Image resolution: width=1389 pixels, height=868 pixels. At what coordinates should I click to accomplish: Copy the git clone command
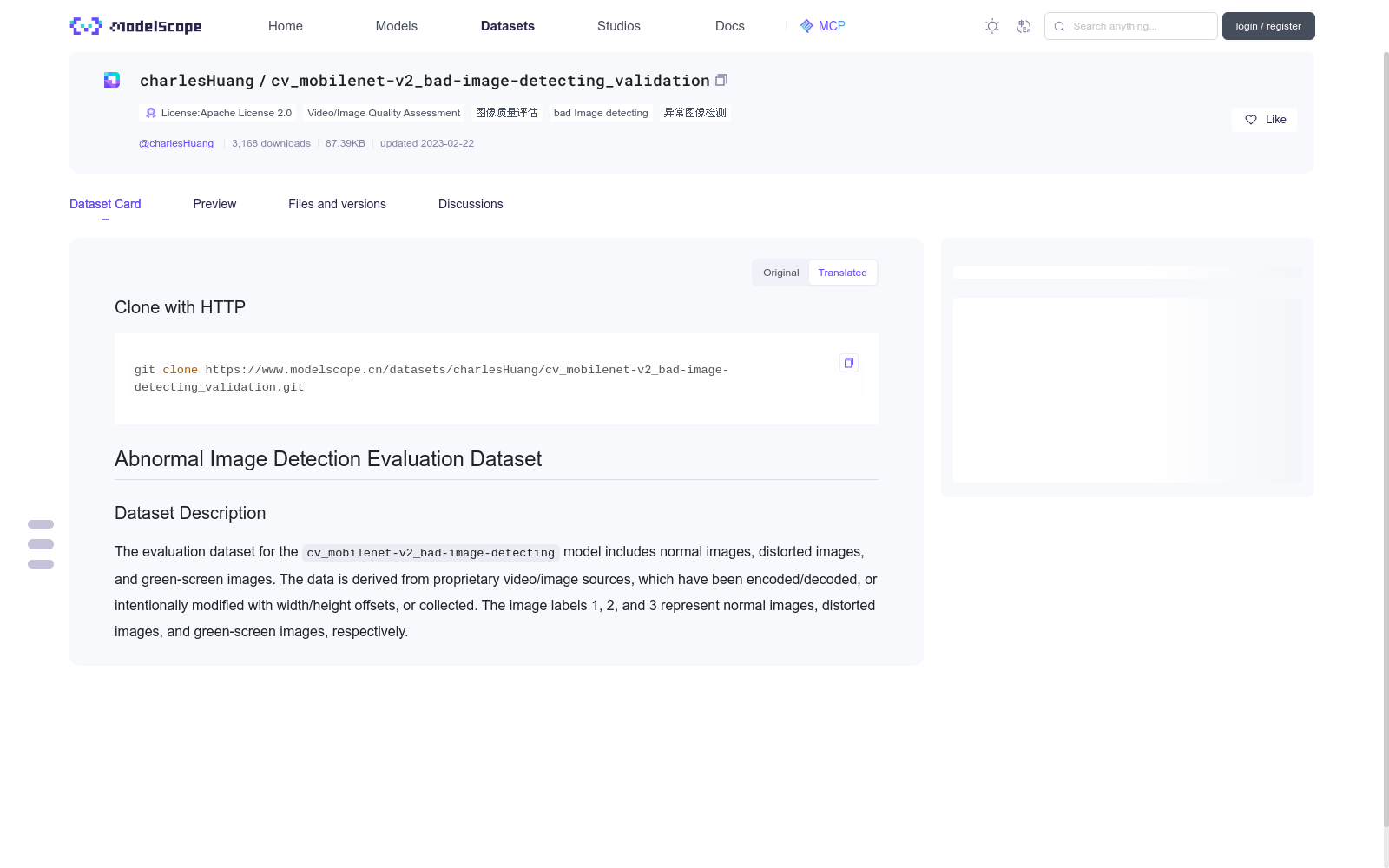click(849, 363)
